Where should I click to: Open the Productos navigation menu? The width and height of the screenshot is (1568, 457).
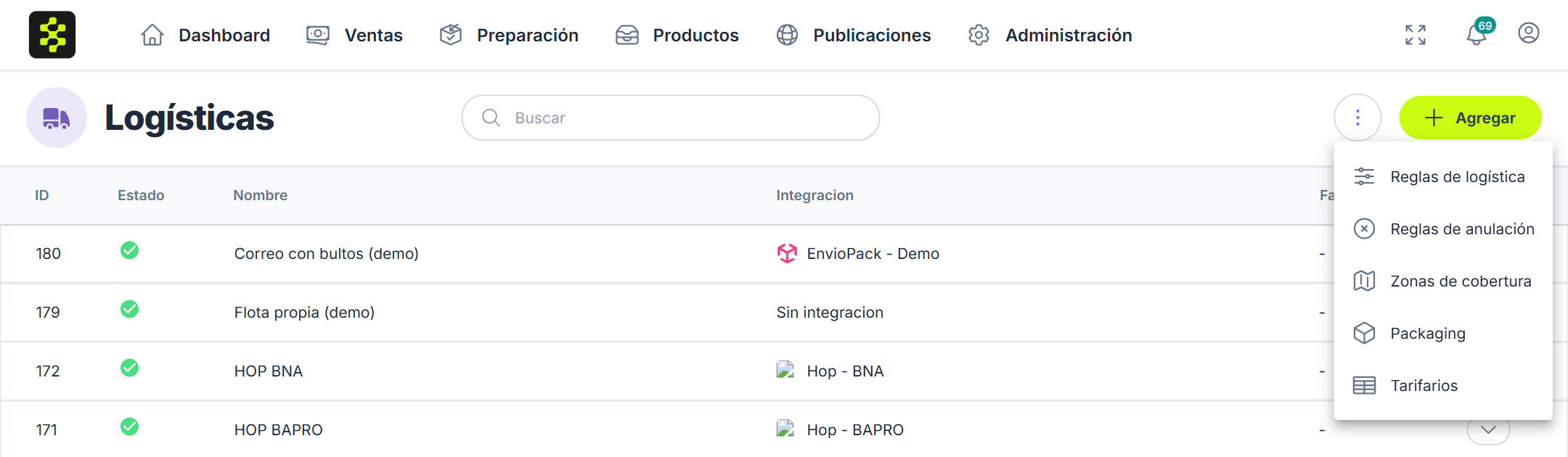coord(677,35)
